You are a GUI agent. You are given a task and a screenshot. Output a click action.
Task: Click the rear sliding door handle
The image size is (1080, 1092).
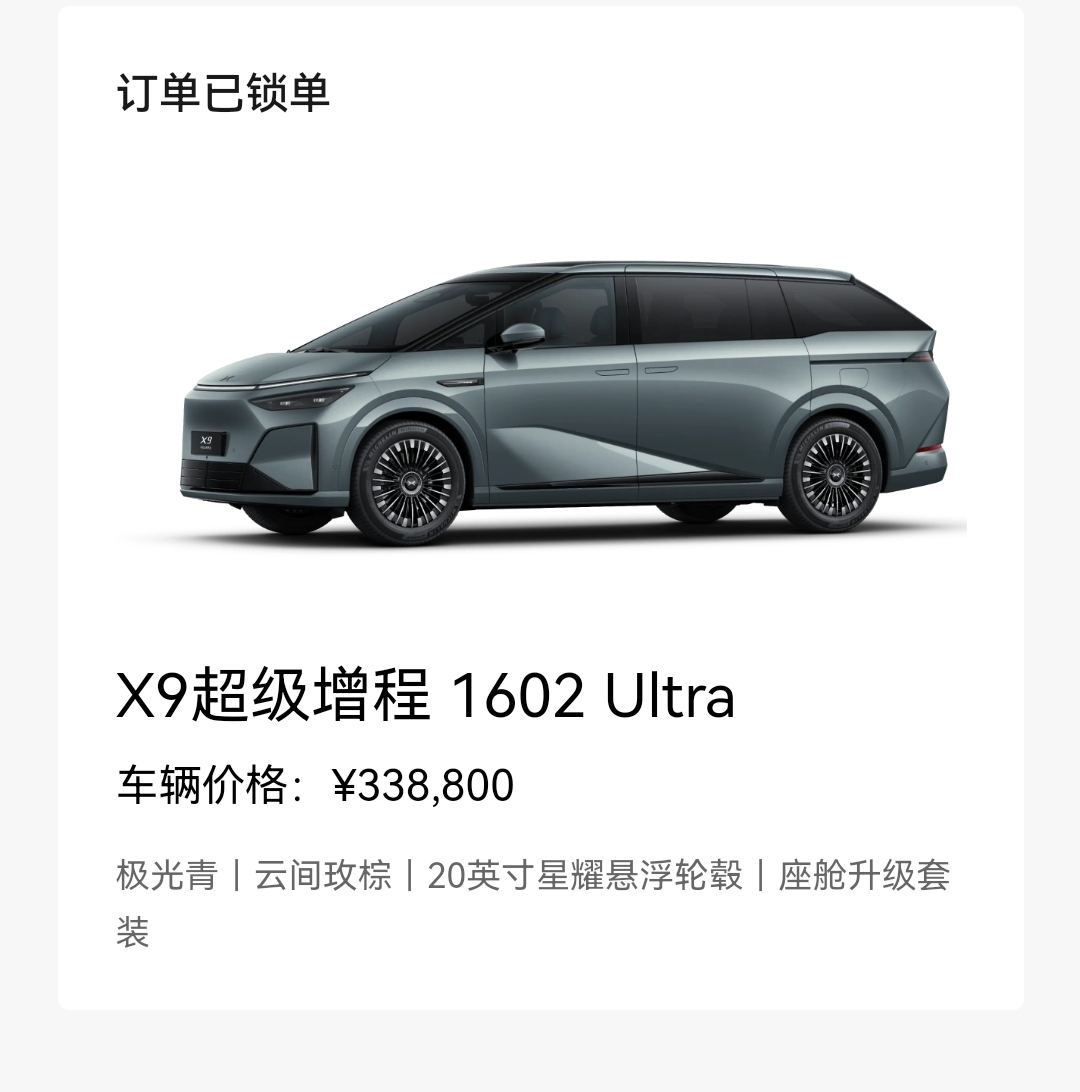[x=662, y=370]
